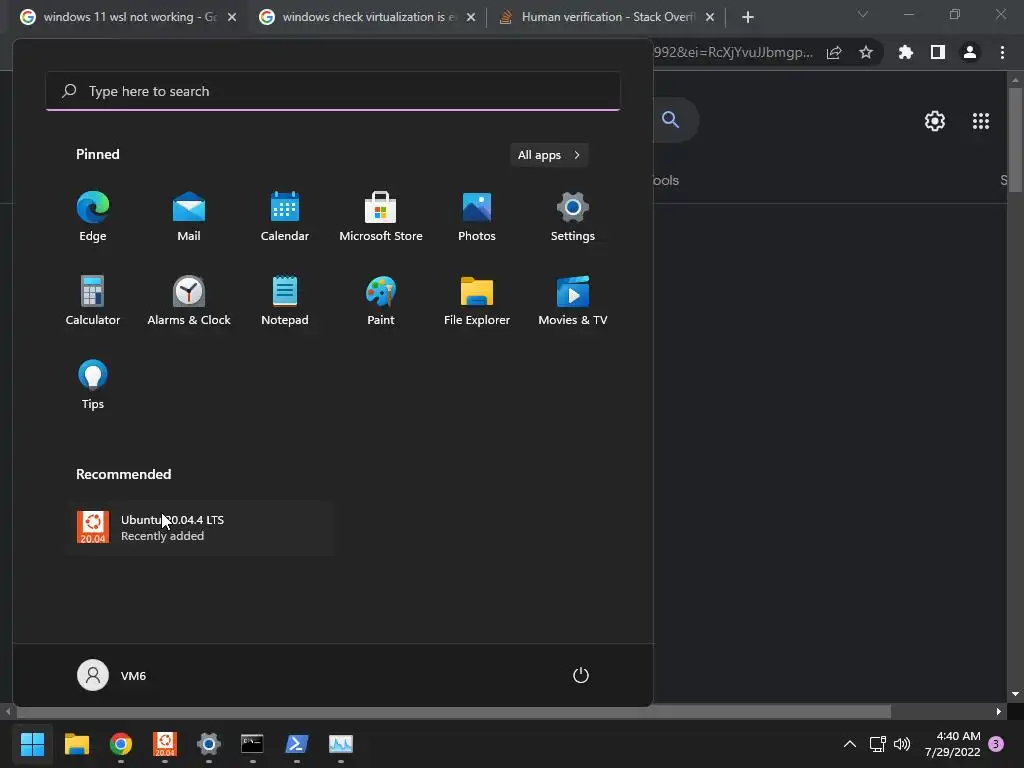Open notification center badge showing 3
The width and height of the screenshot is (1024, 768).
click(x=996, y=744)
